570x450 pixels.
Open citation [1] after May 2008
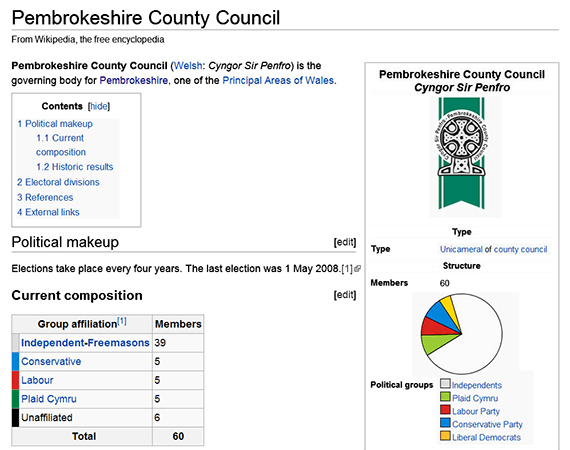[347, 269]
